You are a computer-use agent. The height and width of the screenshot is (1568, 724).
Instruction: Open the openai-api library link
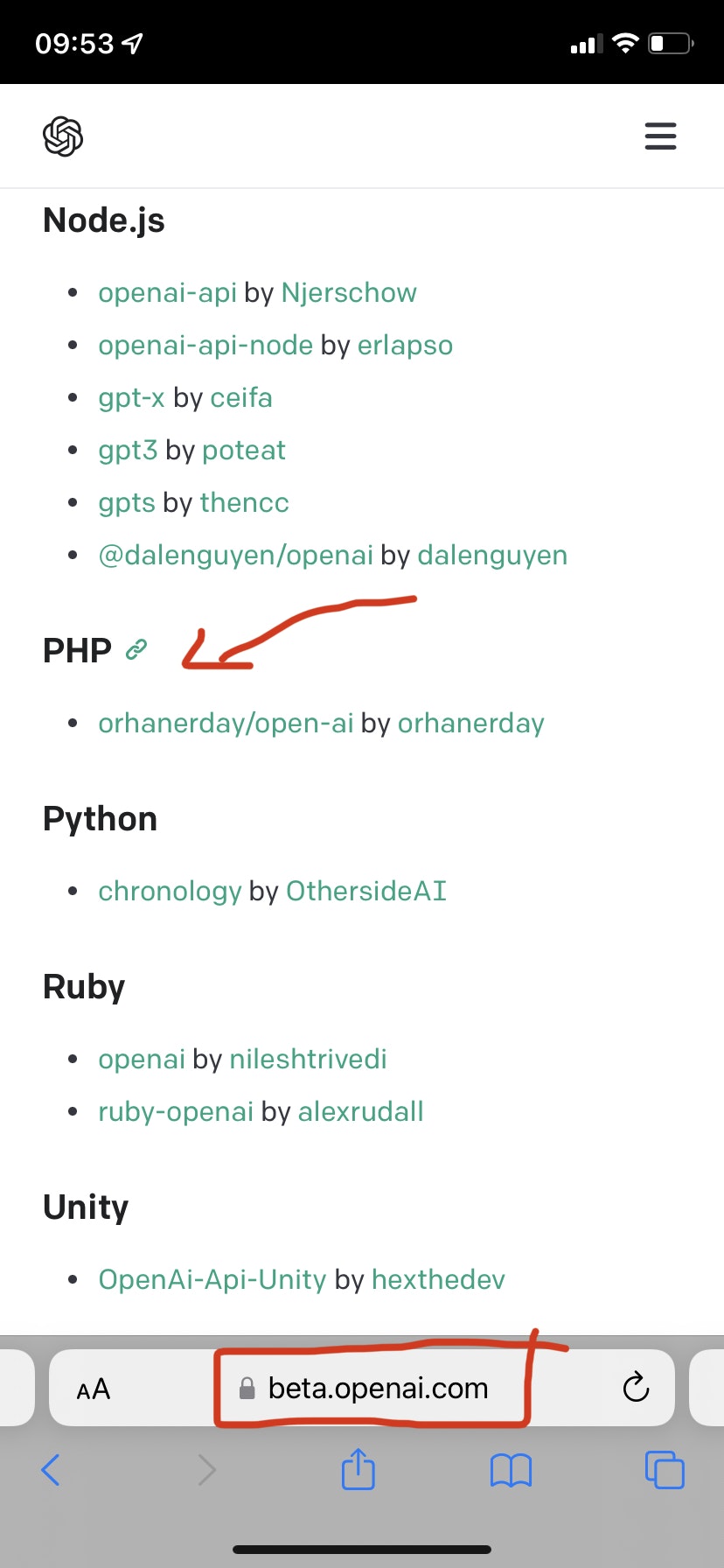(x=167, y=292)
